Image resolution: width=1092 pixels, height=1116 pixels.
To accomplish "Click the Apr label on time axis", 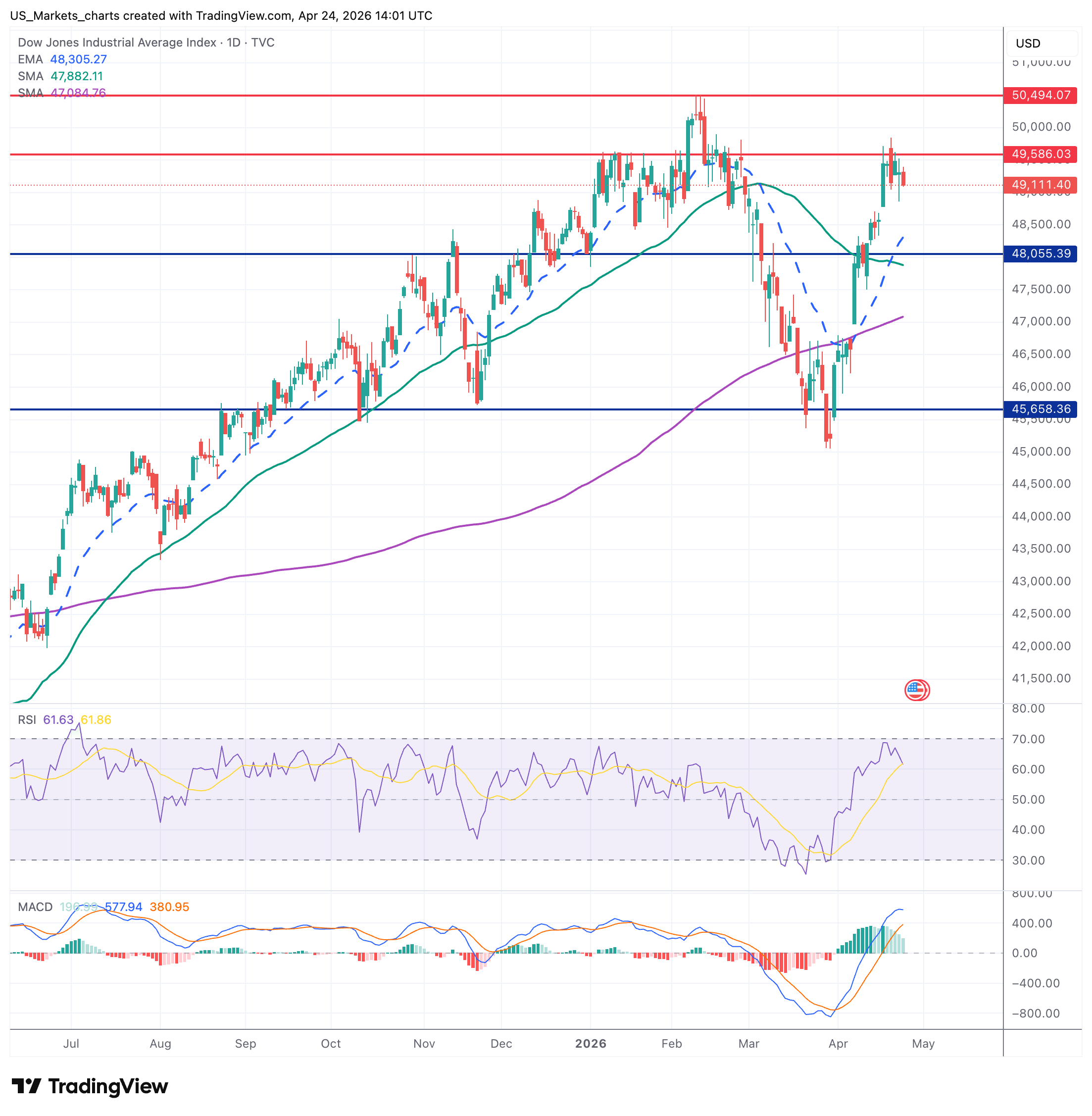I will pyautogui.click(x=838, y=1043).
